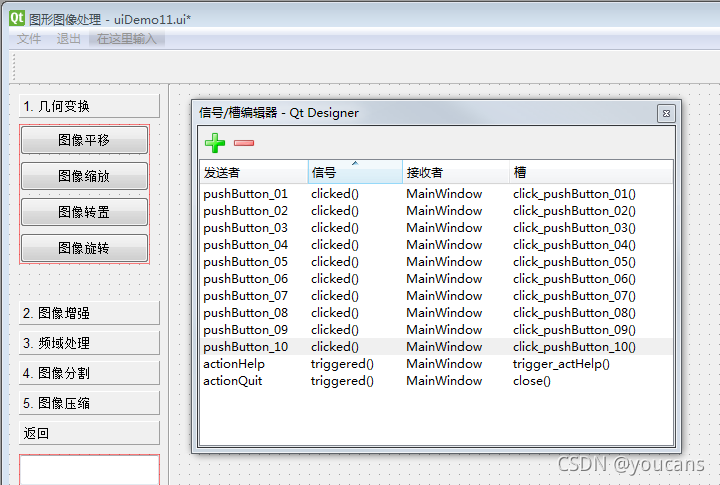Click the toolbar drag handle under menu
The height and width of the screenshot is (485, 720).
(x=14, y=67)
